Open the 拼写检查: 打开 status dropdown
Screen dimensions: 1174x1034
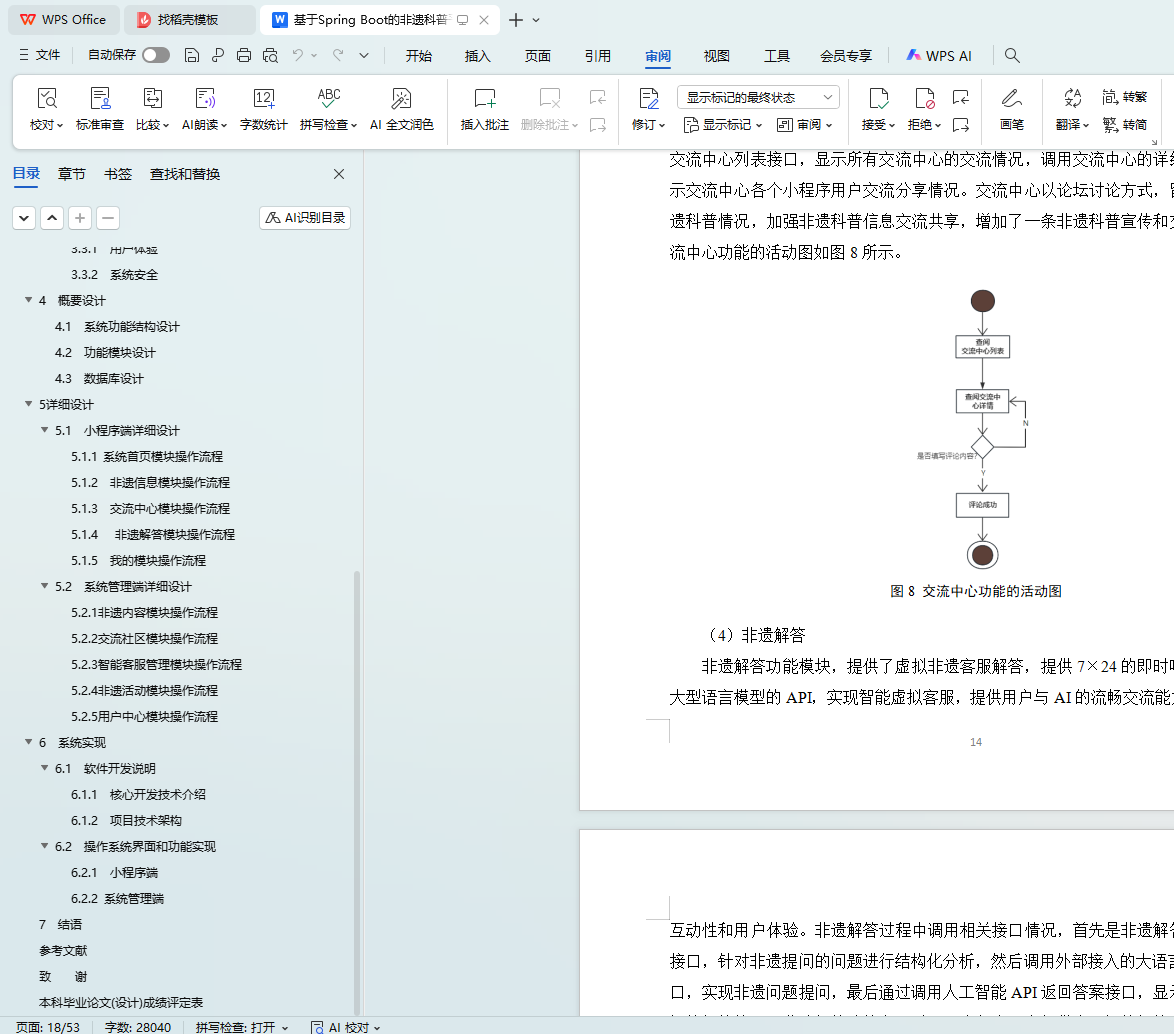[242, 1027]
